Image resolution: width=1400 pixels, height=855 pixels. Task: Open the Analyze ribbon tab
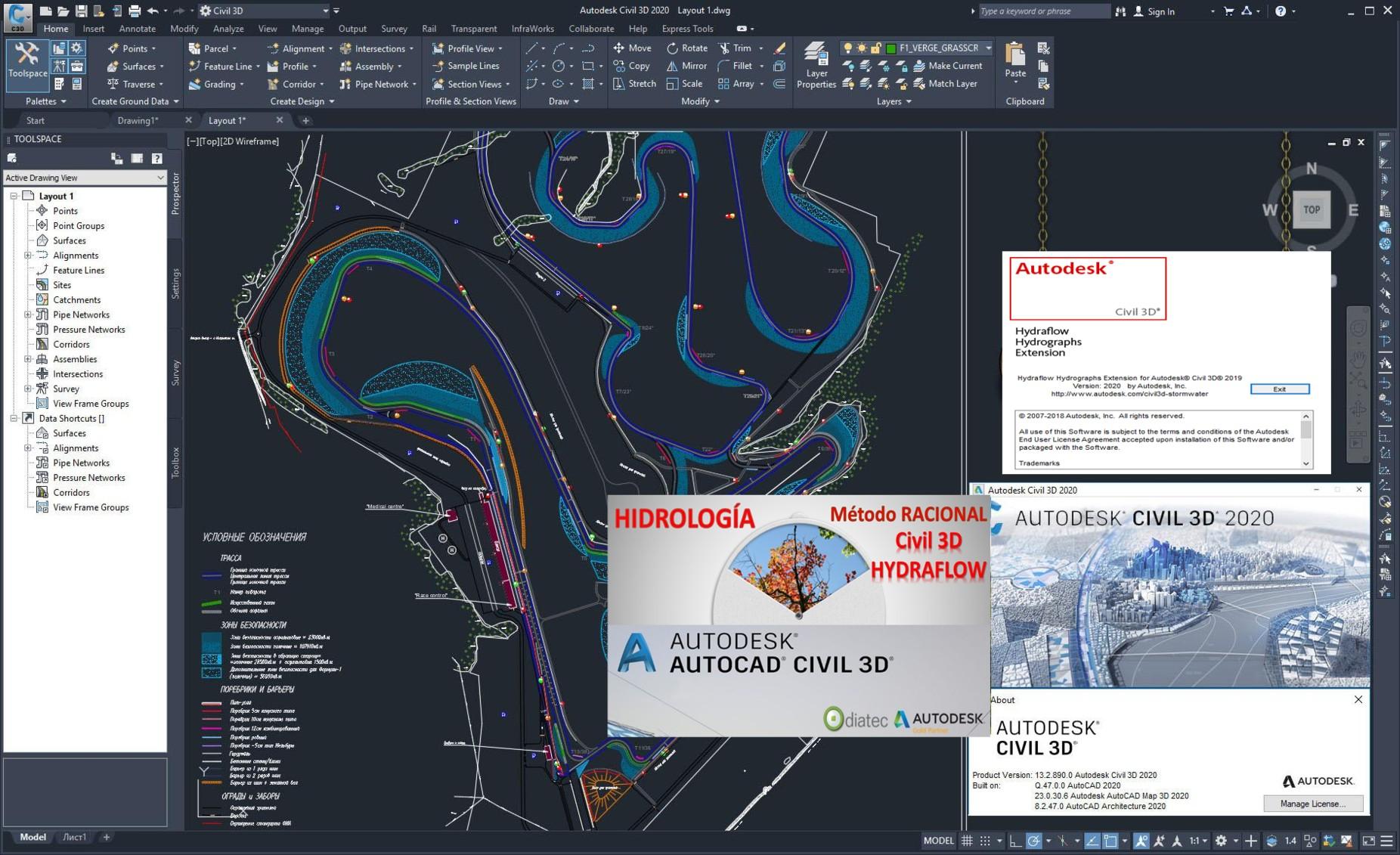pos(228,29)
